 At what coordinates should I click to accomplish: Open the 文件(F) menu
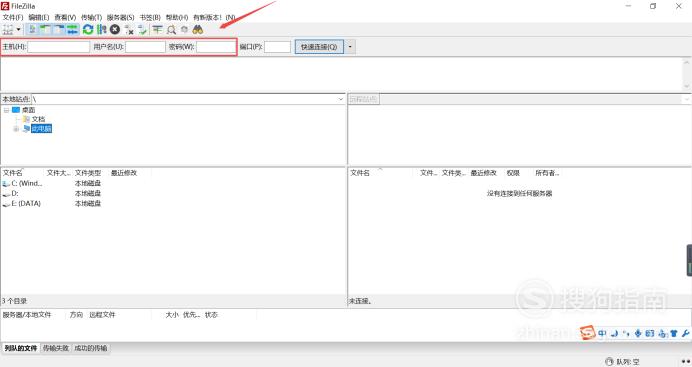[x=13, y=17]
